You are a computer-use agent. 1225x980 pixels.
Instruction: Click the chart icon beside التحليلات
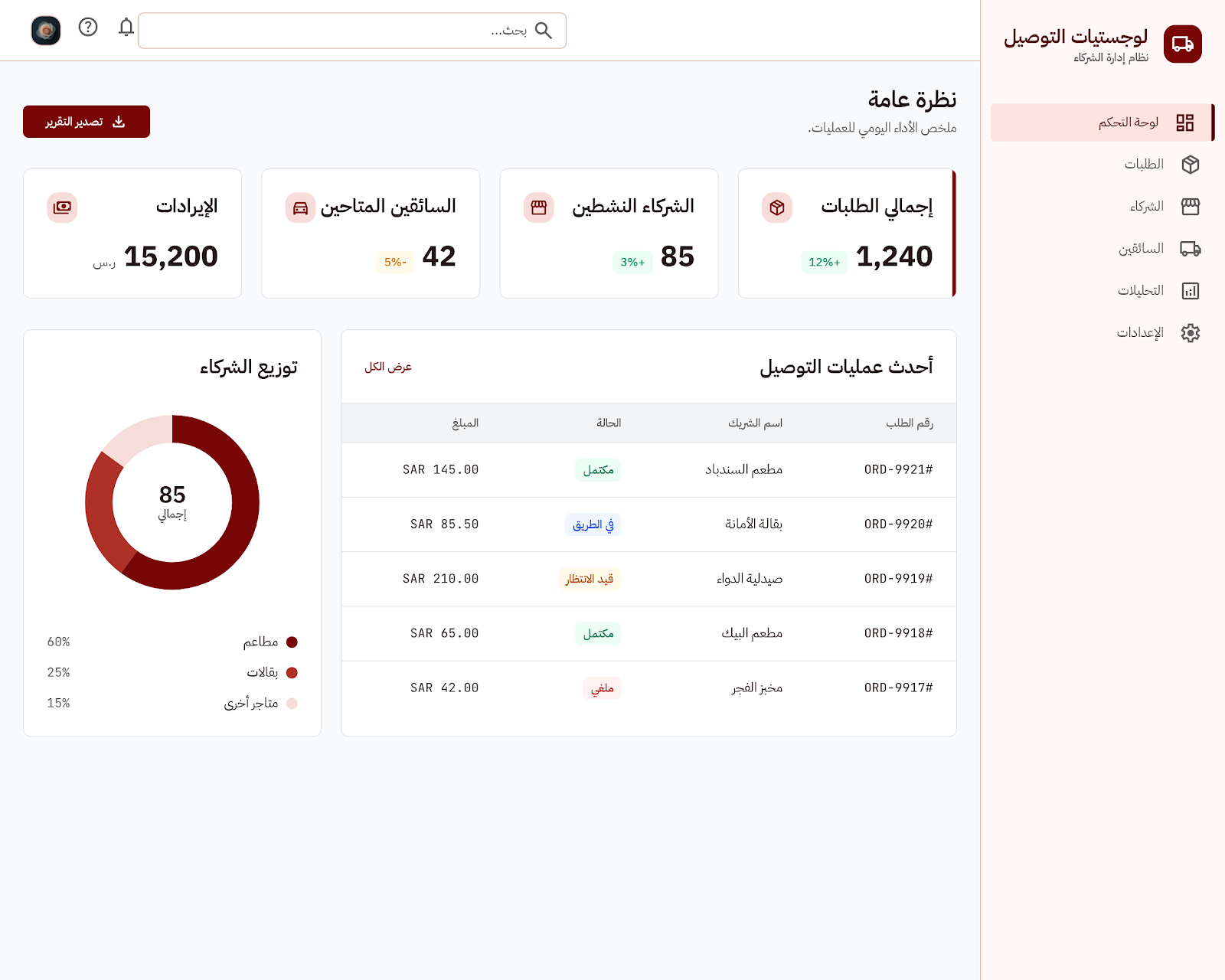click(x=1190, y=291)
